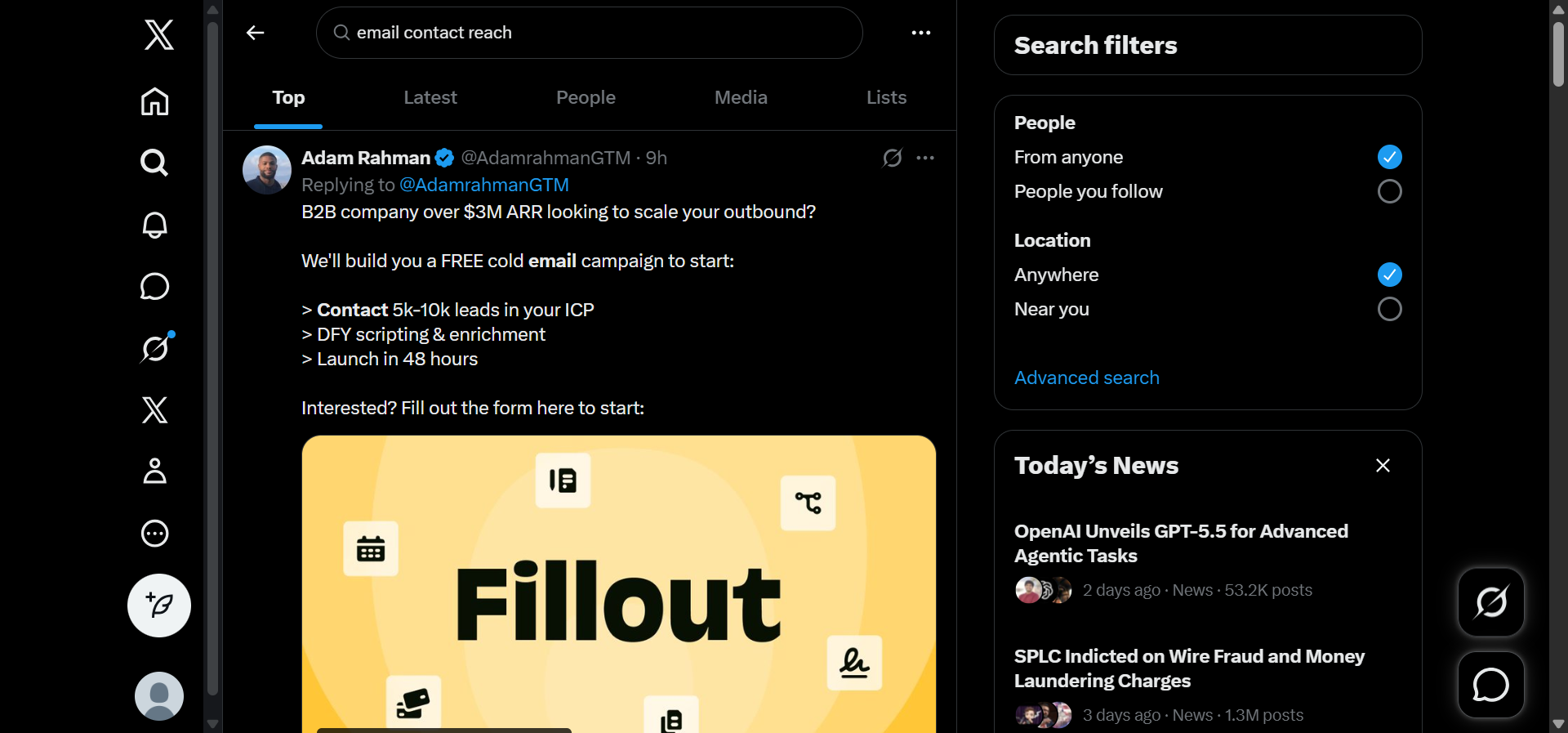1568x733 pixels.
Task: Enable the 'Near you' location filter
Action: pos(1388,310)
